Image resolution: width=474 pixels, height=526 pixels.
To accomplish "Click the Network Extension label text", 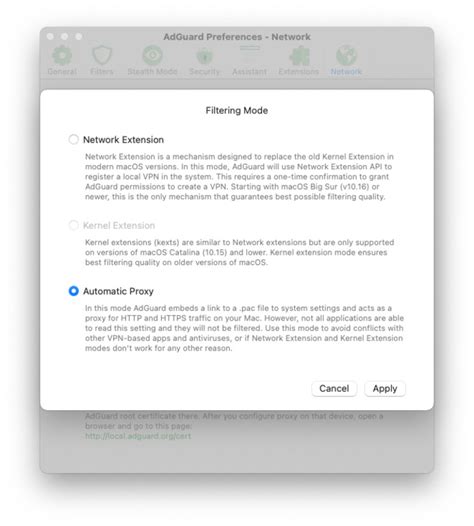I will (x=123, y=140).
